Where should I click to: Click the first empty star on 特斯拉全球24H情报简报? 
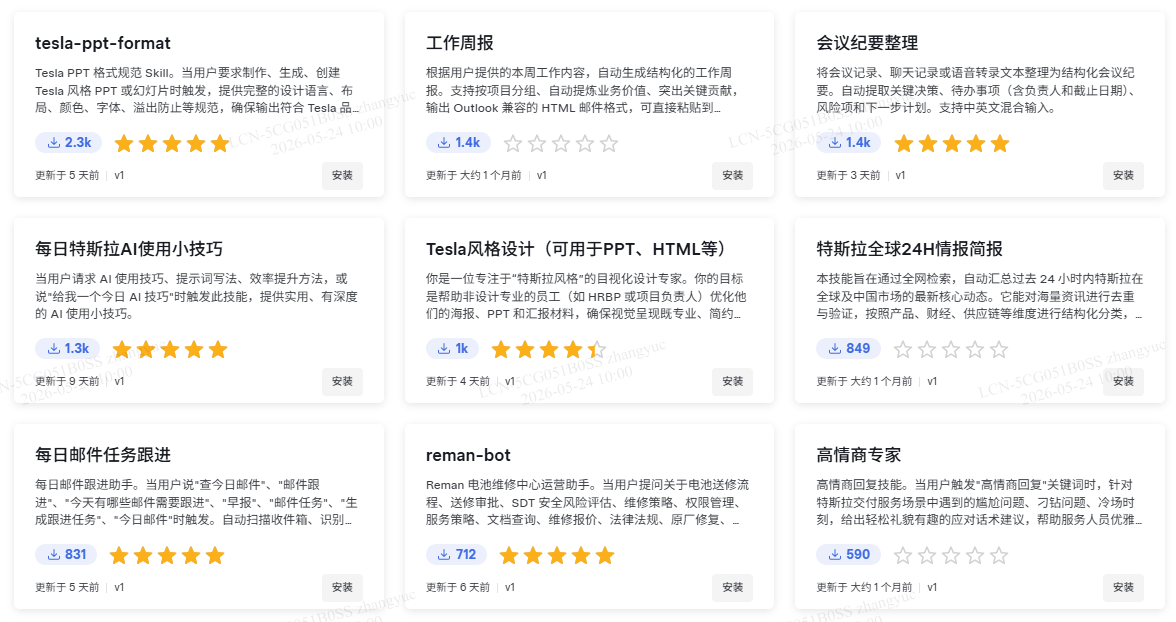click(x=903, y=349)
